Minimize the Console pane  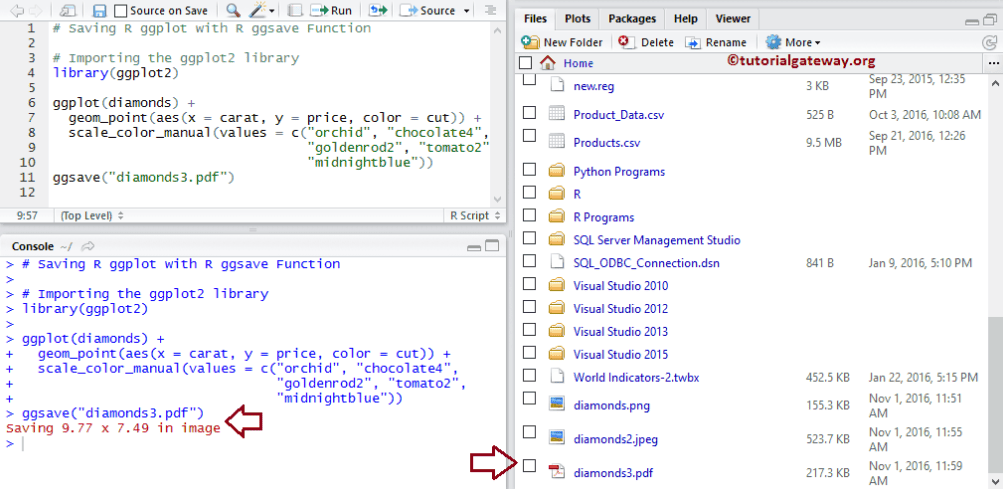click(x=475, y=246)
